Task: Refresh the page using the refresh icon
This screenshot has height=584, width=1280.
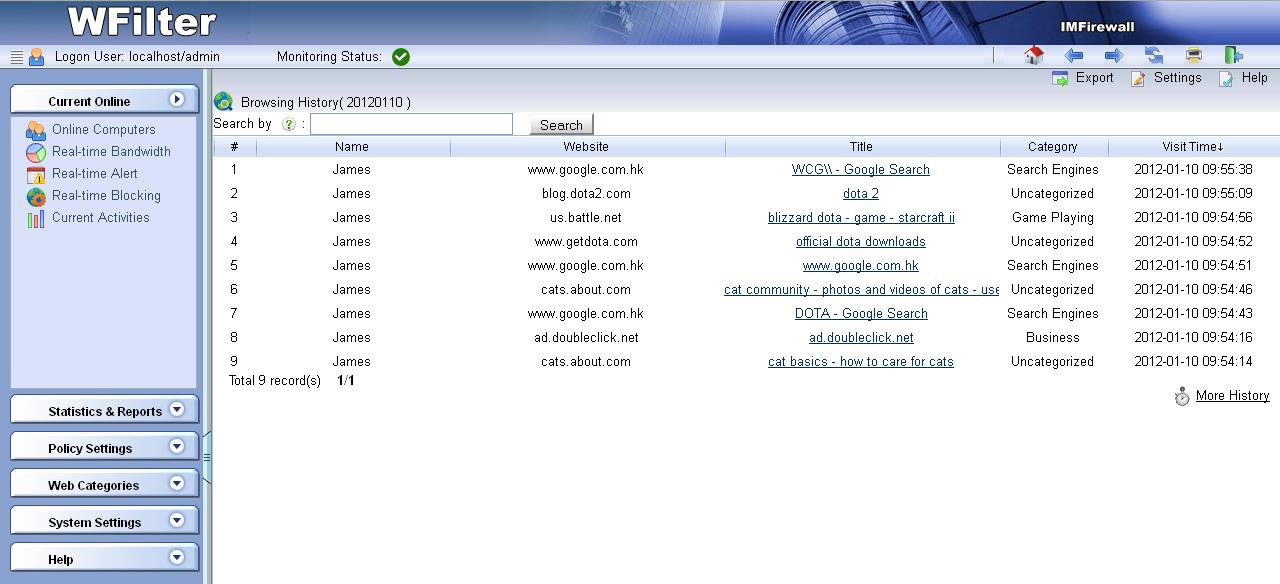Action: [x=1154, y=56]
